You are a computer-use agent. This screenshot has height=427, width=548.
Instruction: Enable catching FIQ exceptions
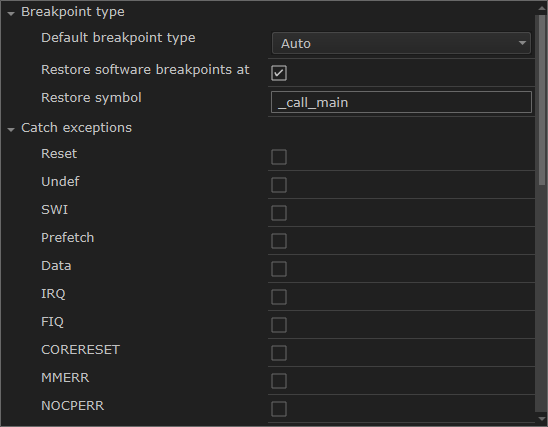(x=279, y=325)
